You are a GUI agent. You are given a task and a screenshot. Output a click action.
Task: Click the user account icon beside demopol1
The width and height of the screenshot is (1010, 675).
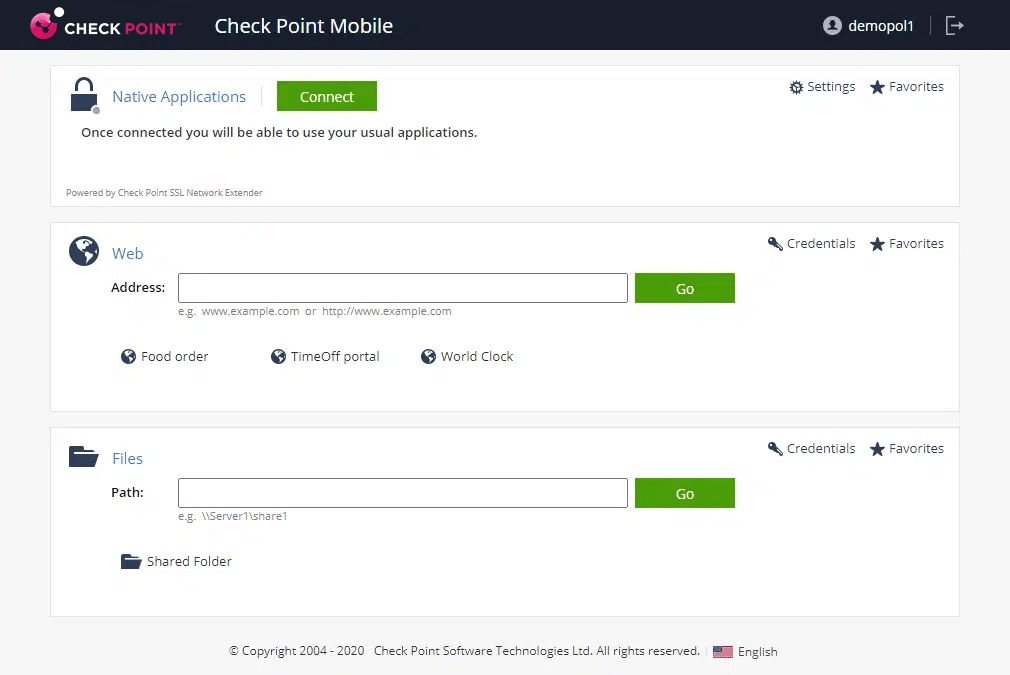pos(832,25)
